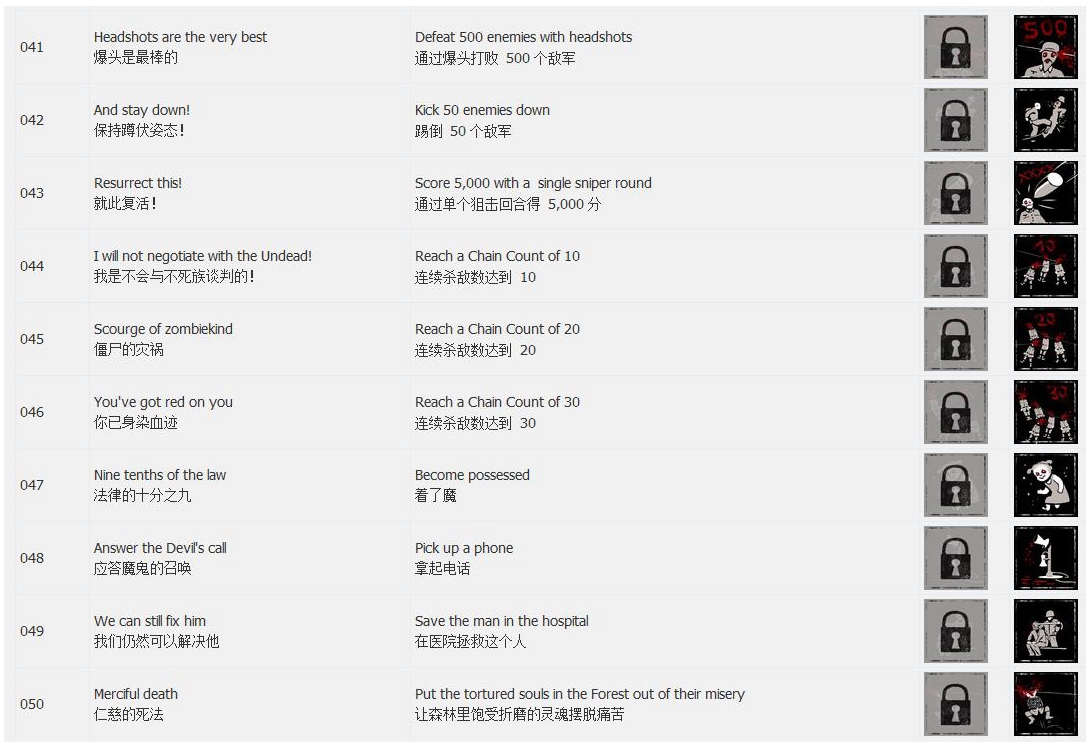Click 'Scourge of zombiekind' achievement name

[163, 329]
